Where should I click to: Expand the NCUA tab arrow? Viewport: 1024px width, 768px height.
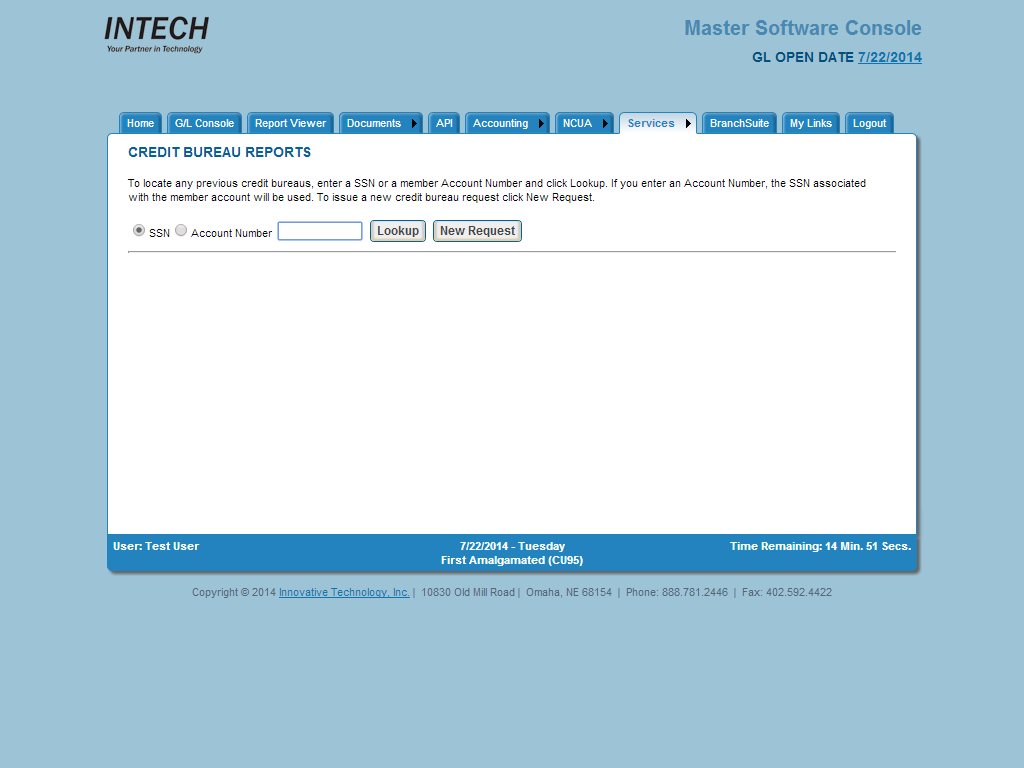click(x=605, y=124)
